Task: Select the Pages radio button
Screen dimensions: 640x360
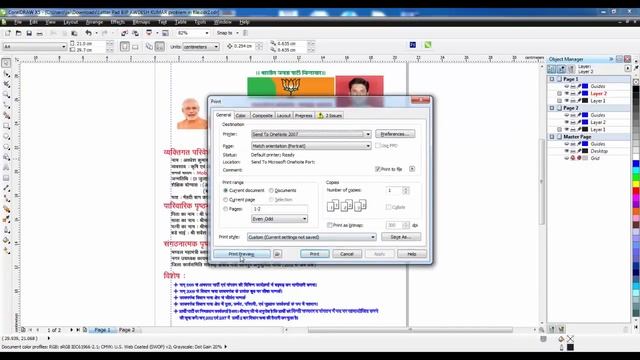Action: (225, 209)
